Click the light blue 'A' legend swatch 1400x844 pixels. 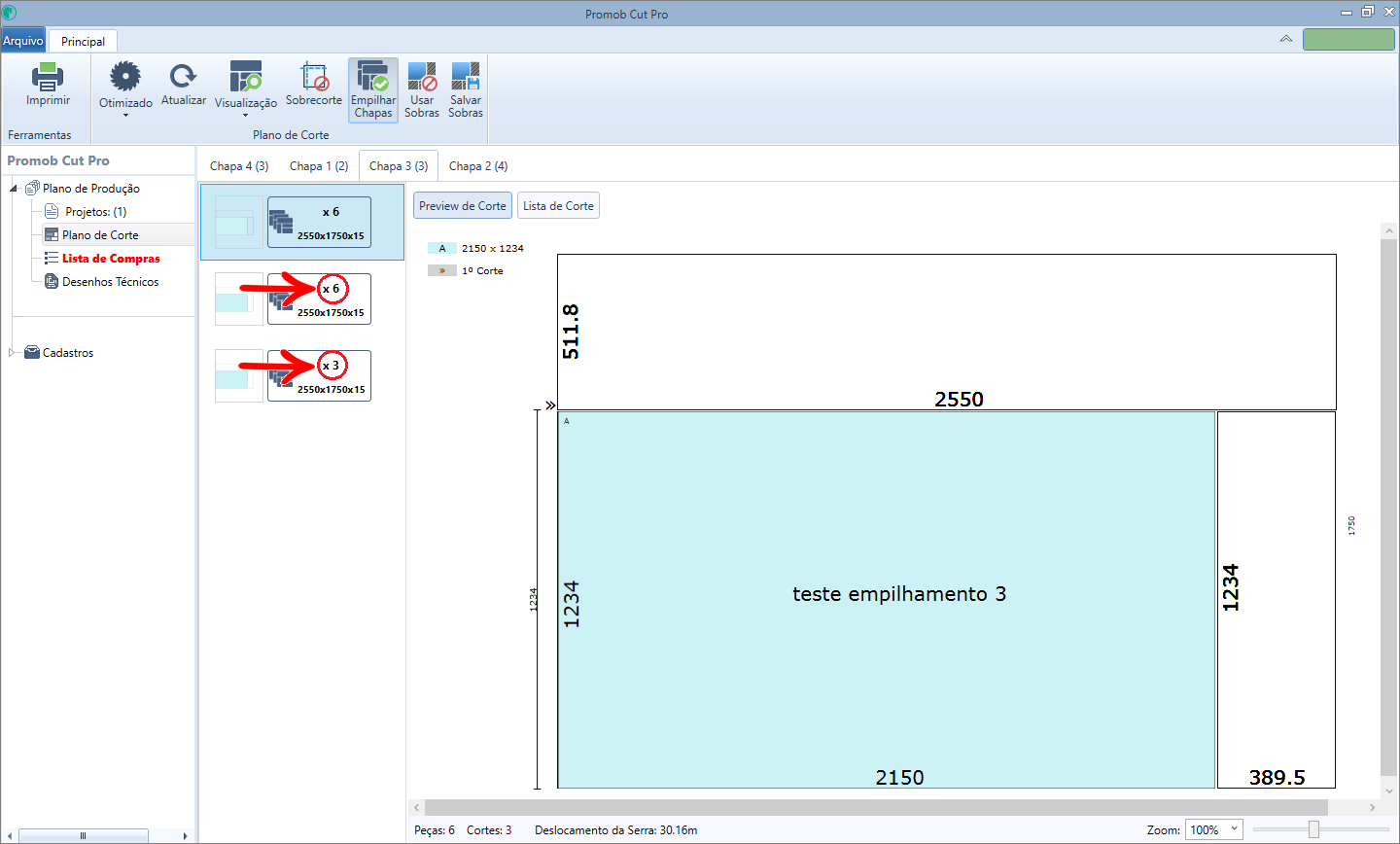pos(442,248)
